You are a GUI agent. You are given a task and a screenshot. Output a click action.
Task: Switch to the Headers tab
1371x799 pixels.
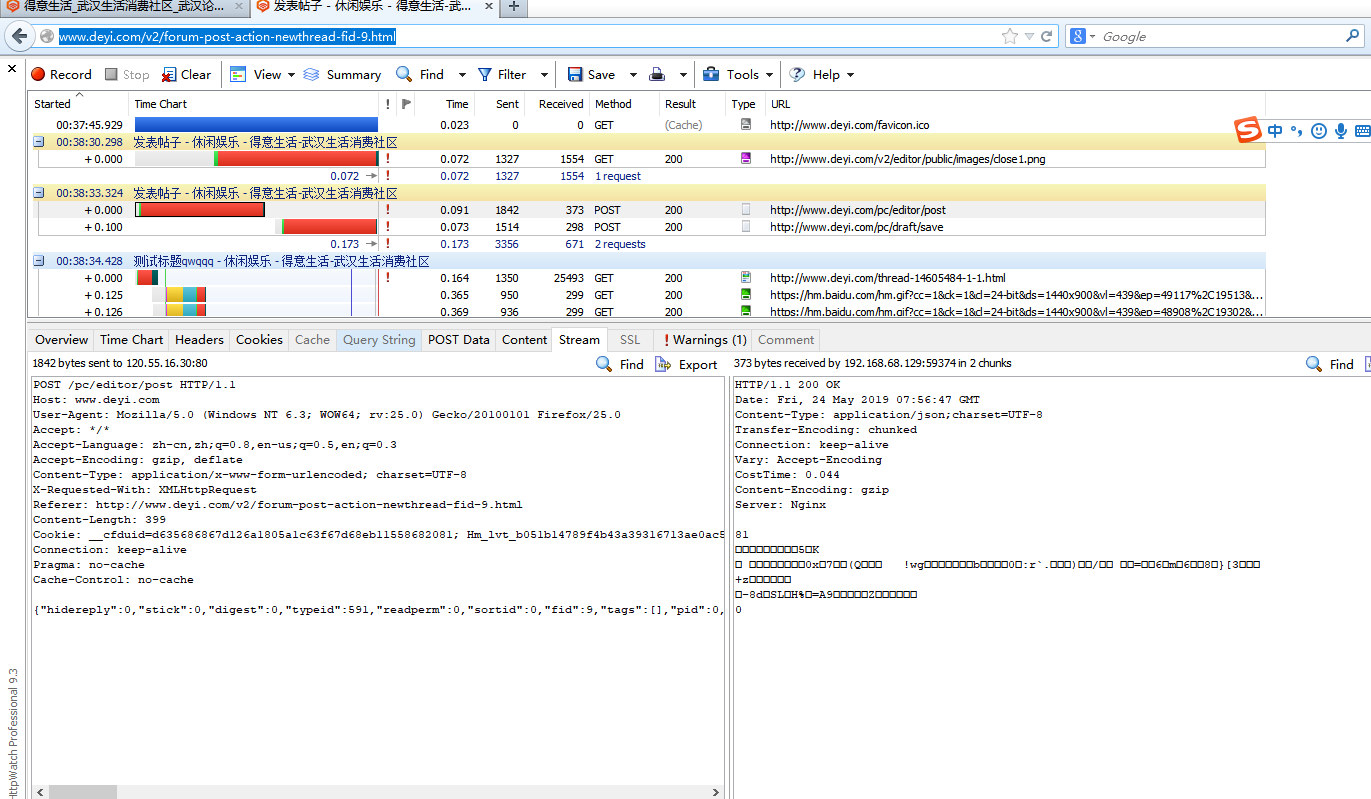(x=199, y=339)
